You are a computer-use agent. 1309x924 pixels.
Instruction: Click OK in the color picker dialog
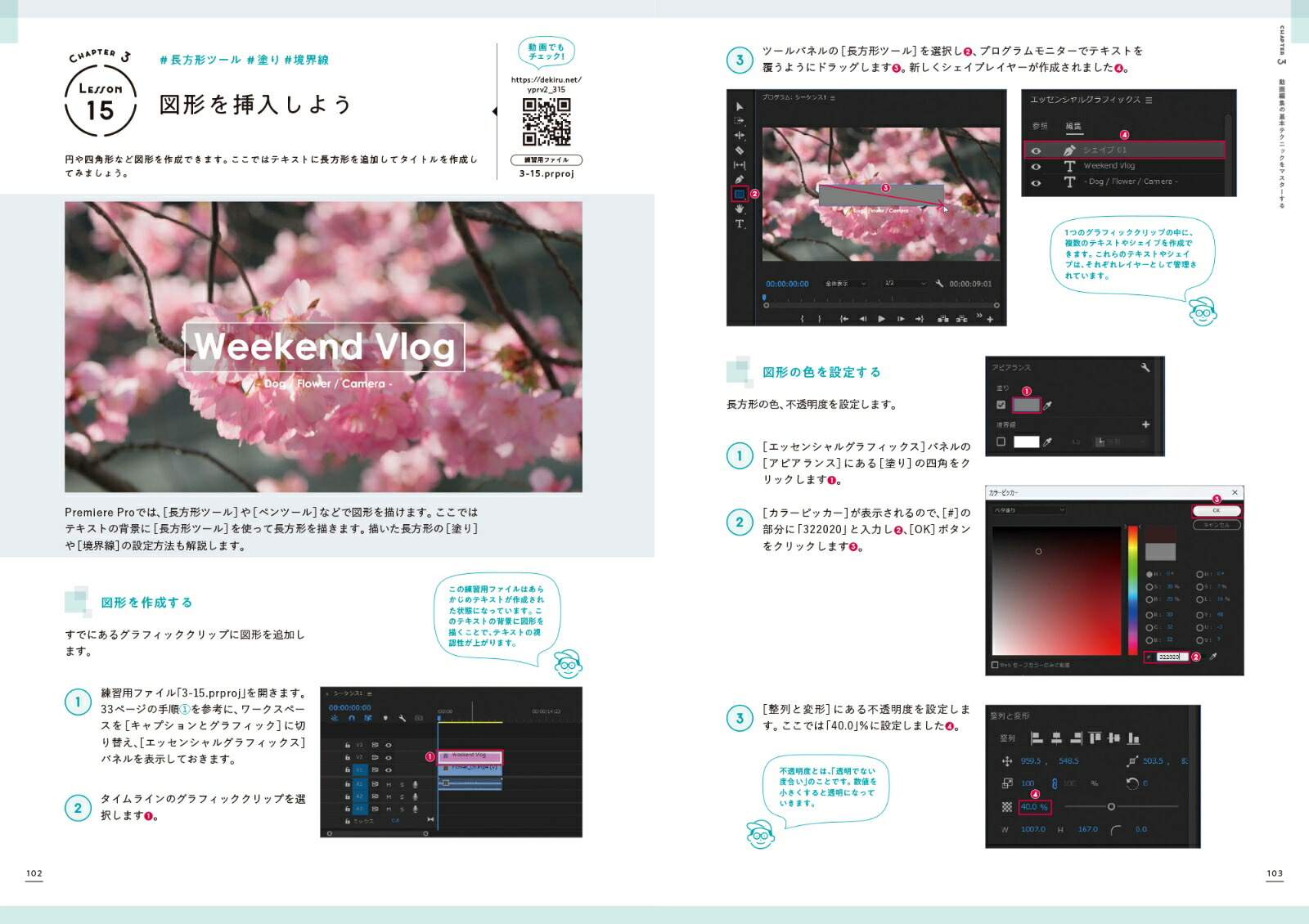click(1216, 510)
